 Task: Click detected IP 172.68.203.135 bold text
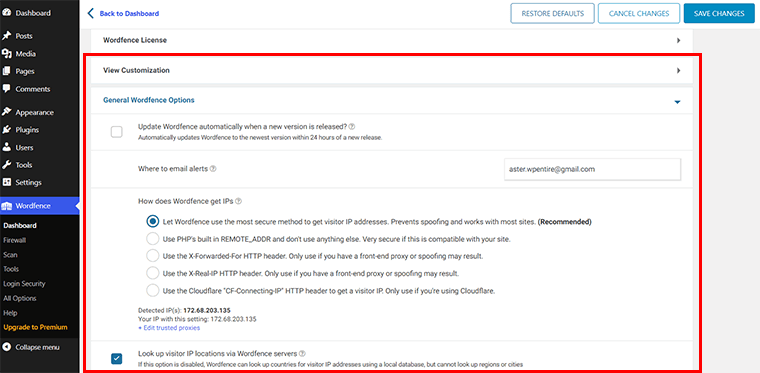[206, 311]
